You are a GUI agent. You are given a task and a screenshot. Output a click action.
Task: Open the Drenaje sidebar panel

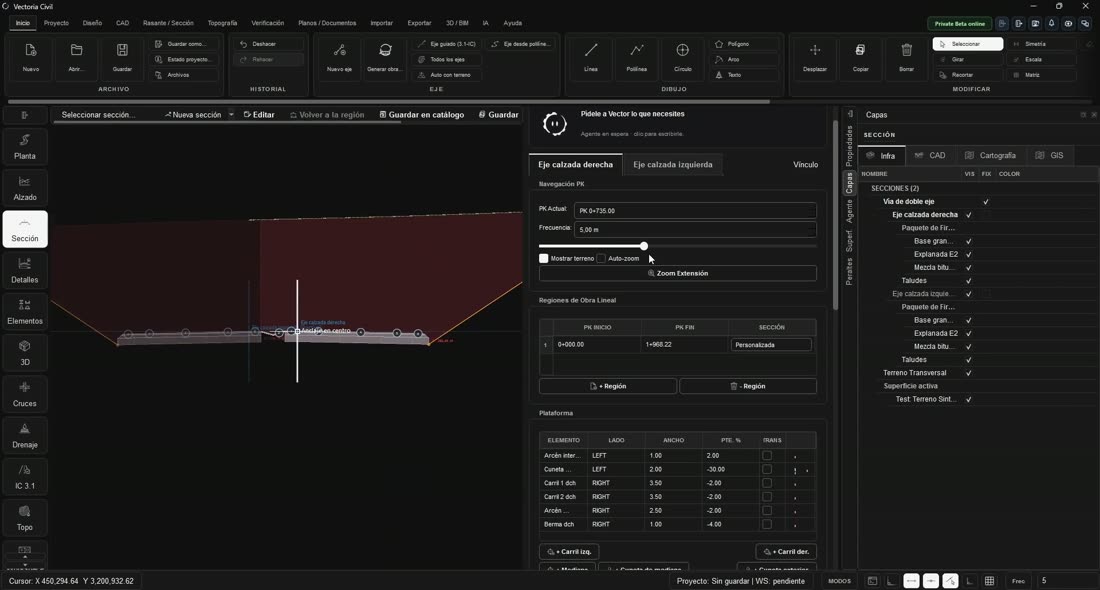click(x=25, y=436)
